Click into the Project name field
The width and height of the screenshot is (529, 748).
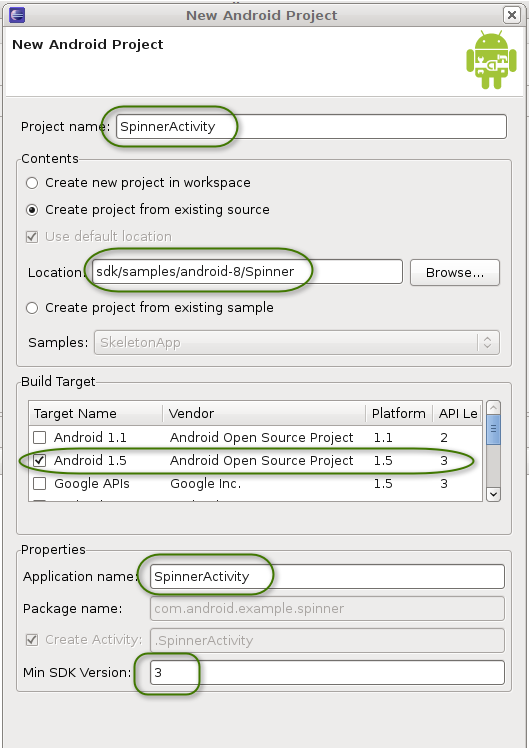pyautogui.click(x=311, y=126)
